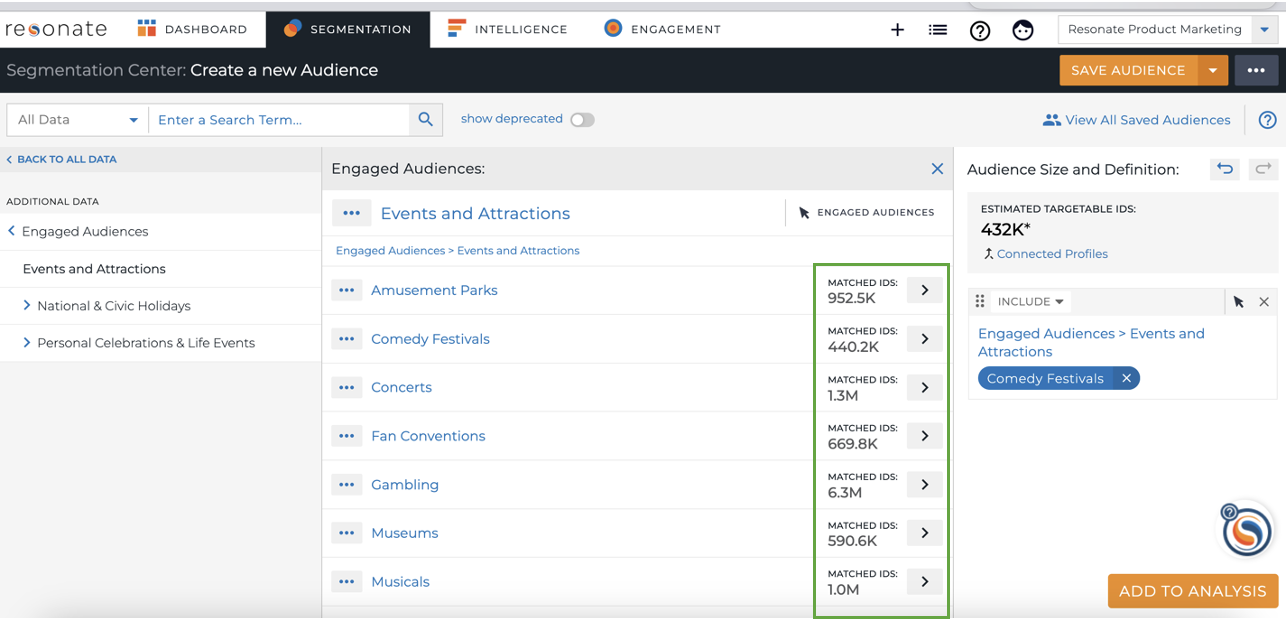Close the Engaged Audiences panel
Screen dimensions: 1286x620
(x=937, y=169)
